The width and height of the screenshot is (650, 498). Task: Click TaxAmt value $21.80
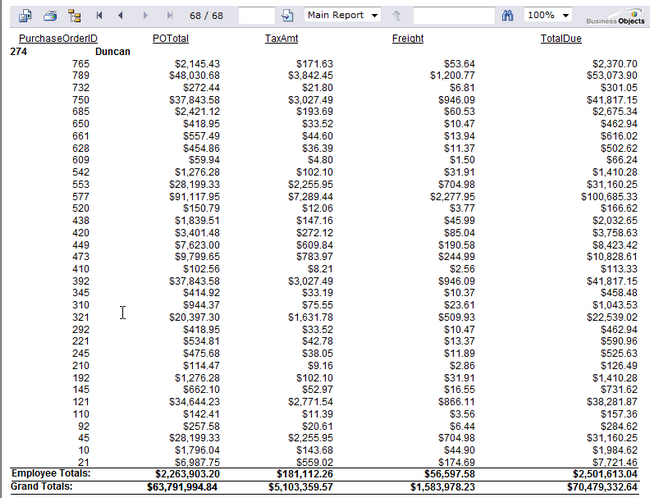tap(317, 88)
